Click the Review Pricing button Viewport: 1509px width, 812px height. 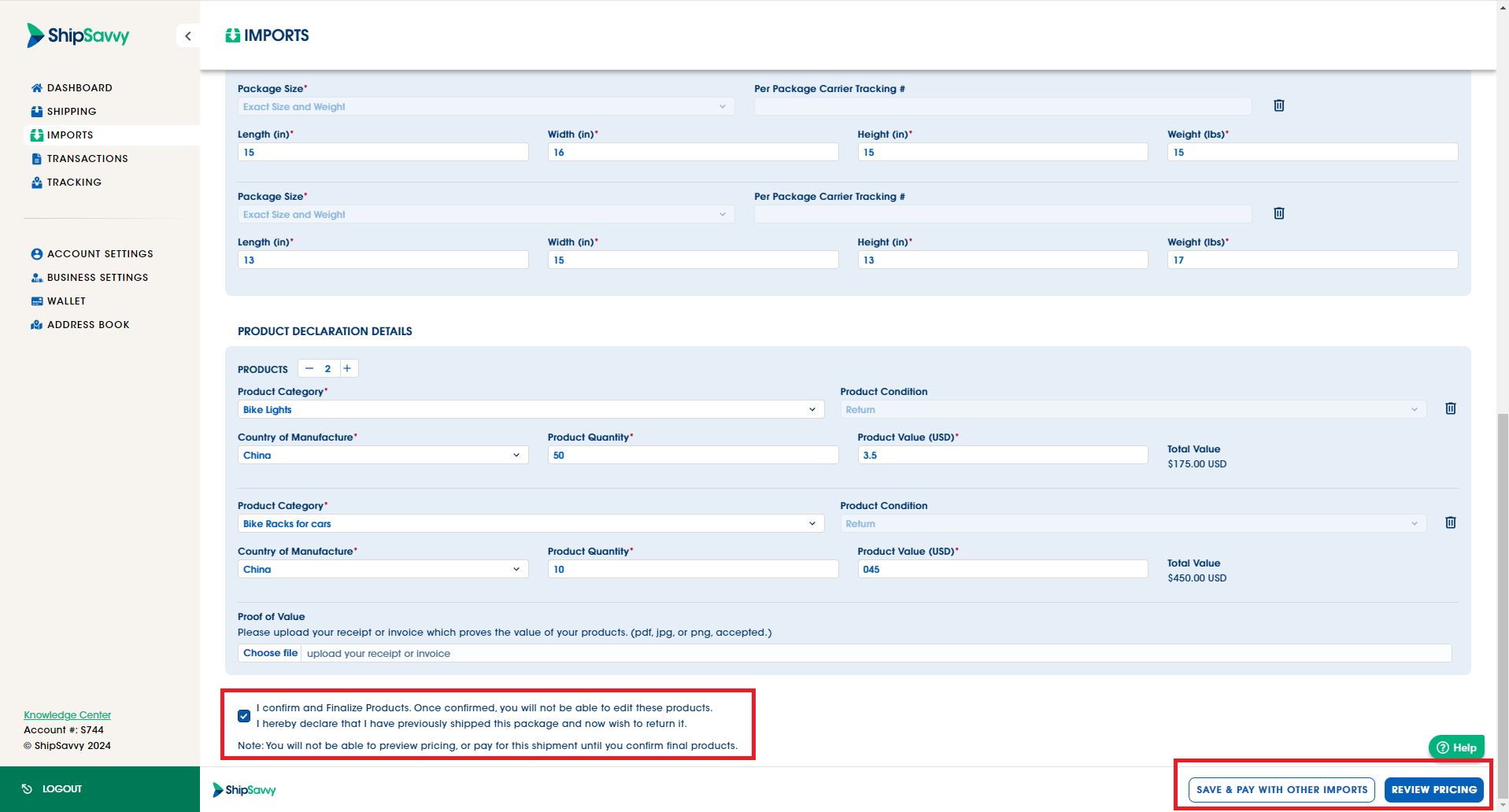1434,790
